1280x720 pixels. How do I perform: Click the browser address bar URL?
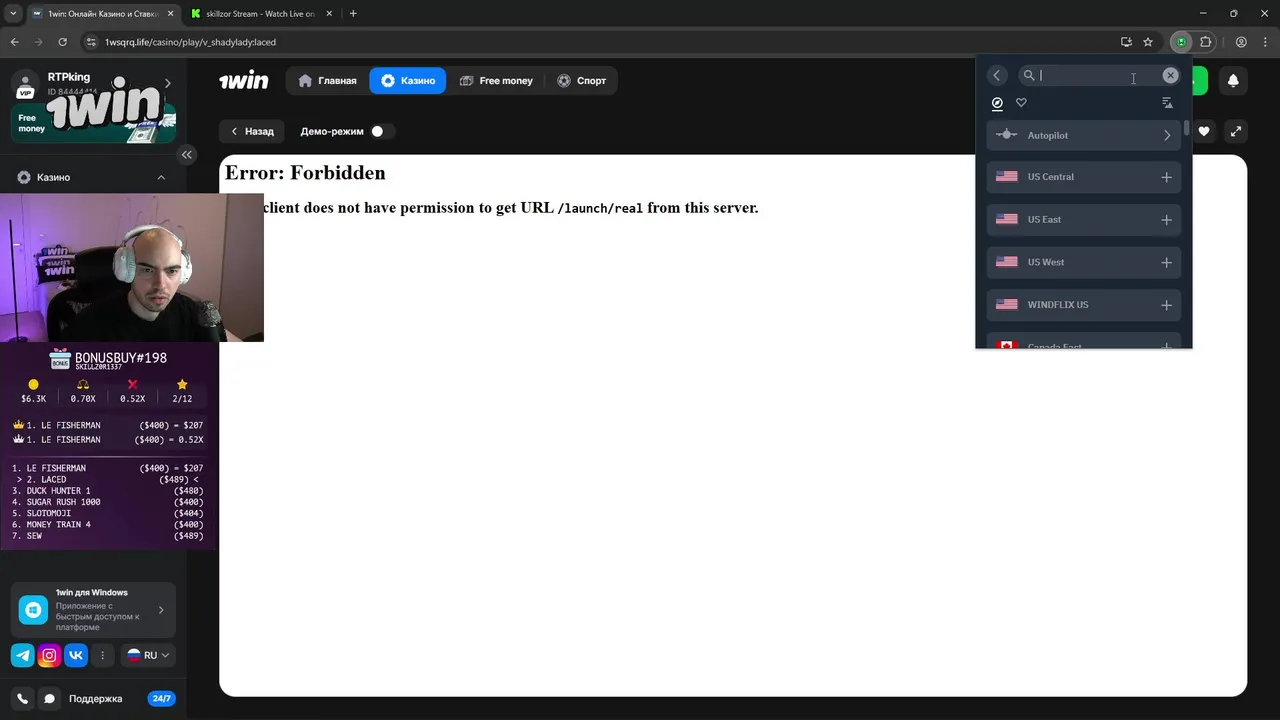(x=190, y=42)
